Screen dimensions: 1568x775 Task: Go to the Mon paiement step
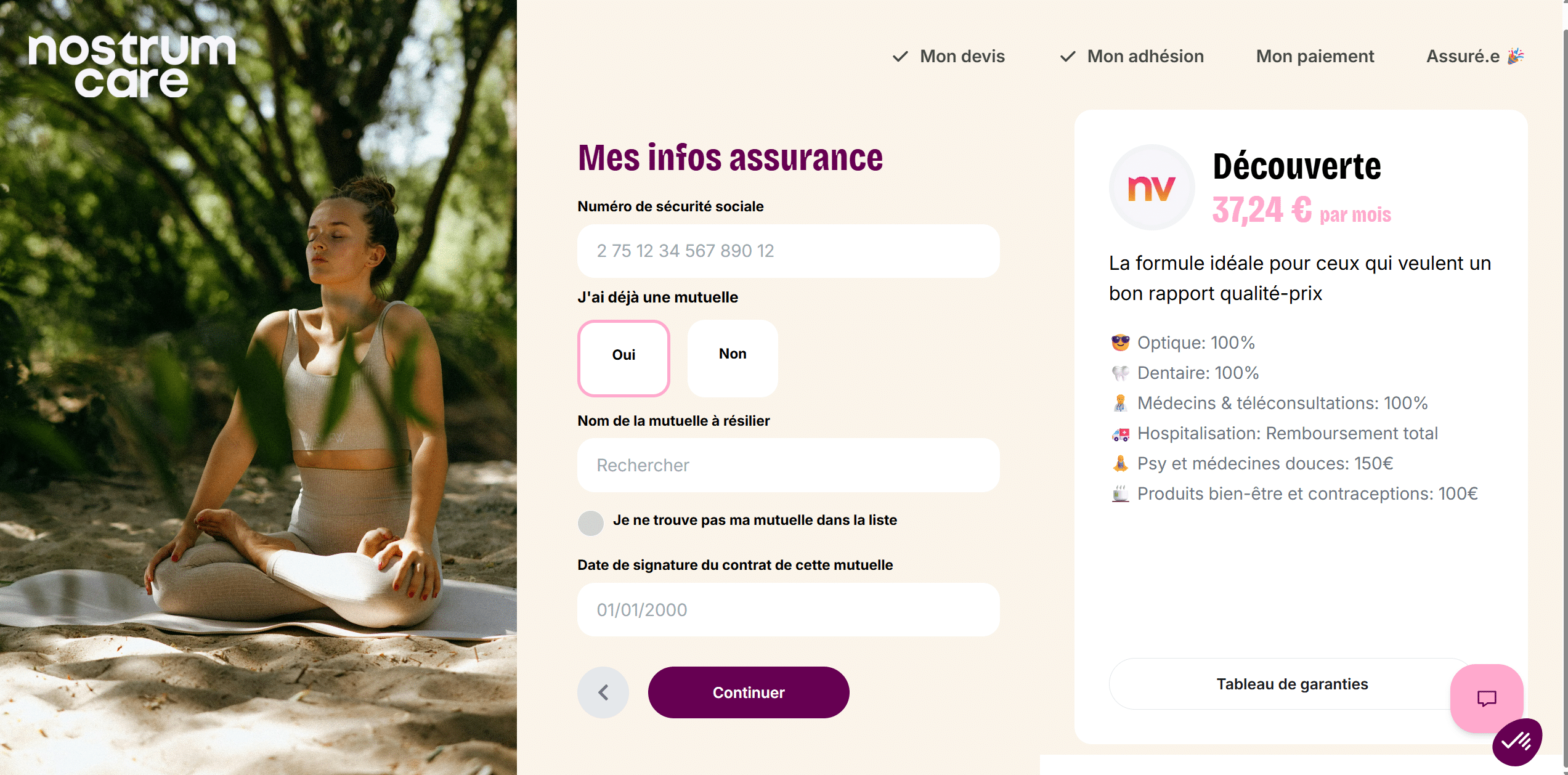point(1315,57)
